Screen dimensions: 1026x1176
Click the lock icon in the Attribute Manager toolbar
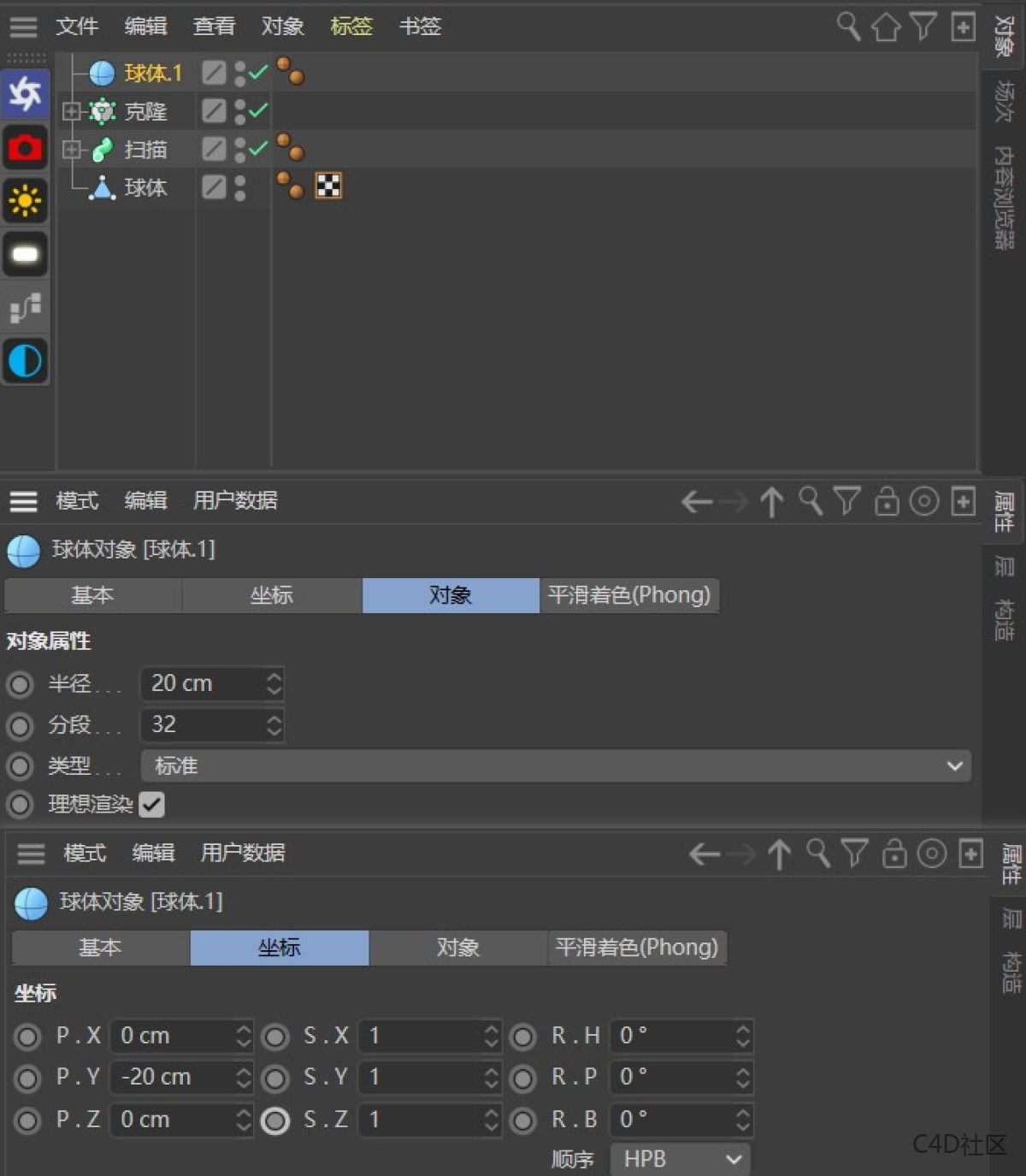pyautogui.click(x=887, y=502)
